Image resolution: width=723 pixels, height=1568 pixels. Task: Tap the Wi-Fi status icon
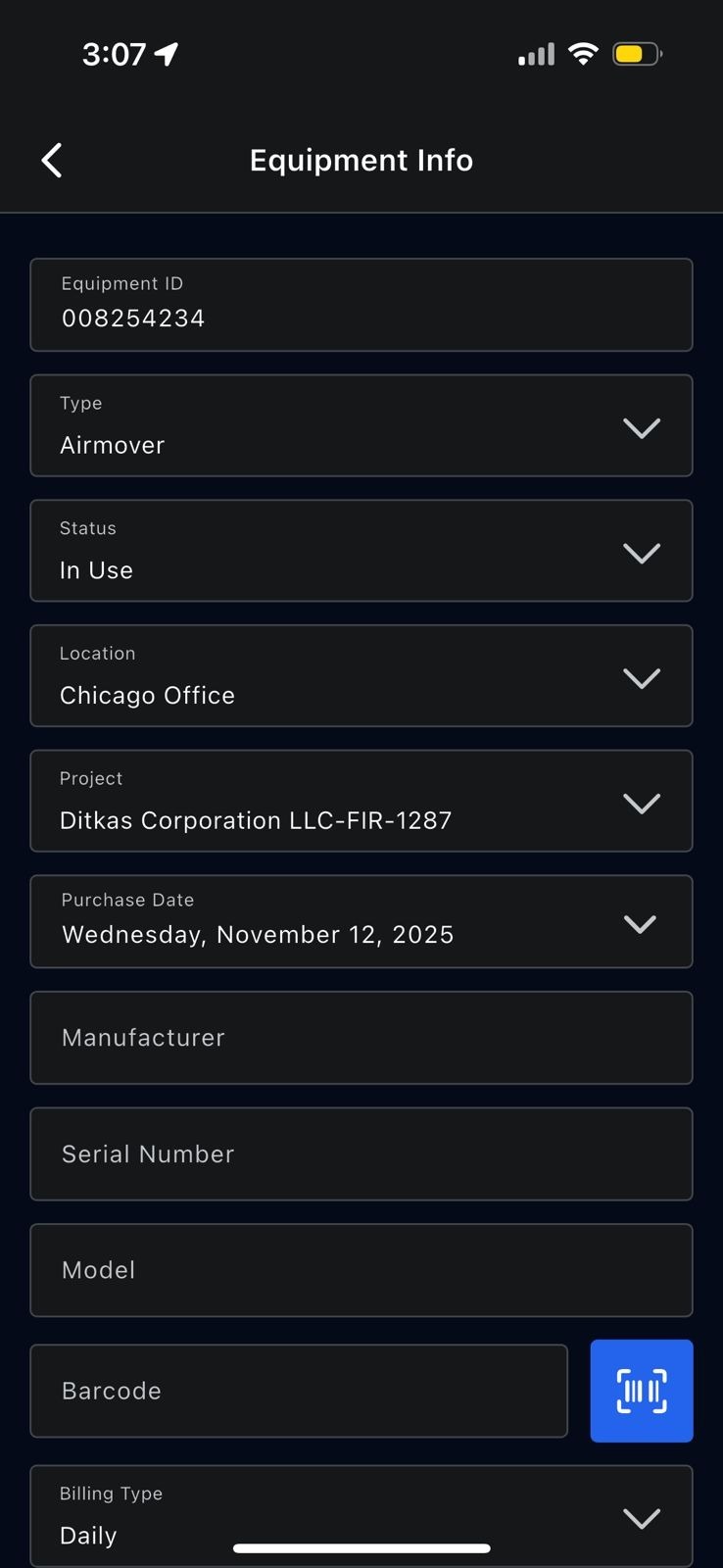coord(584,54)
